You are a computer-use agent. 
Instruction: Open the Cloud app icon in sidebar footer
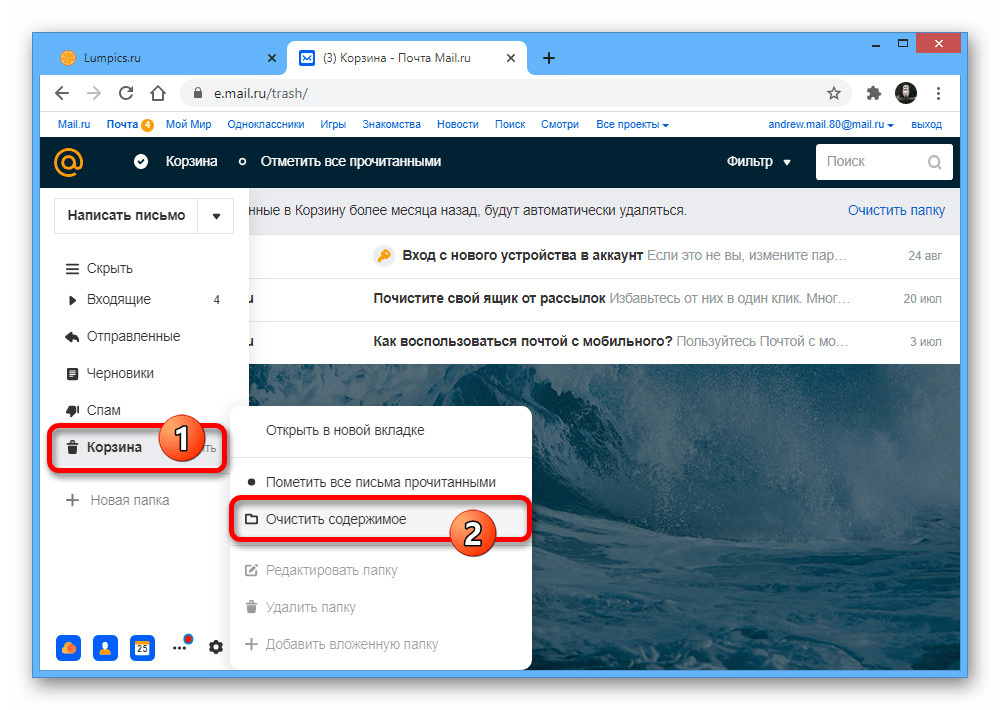69,647
